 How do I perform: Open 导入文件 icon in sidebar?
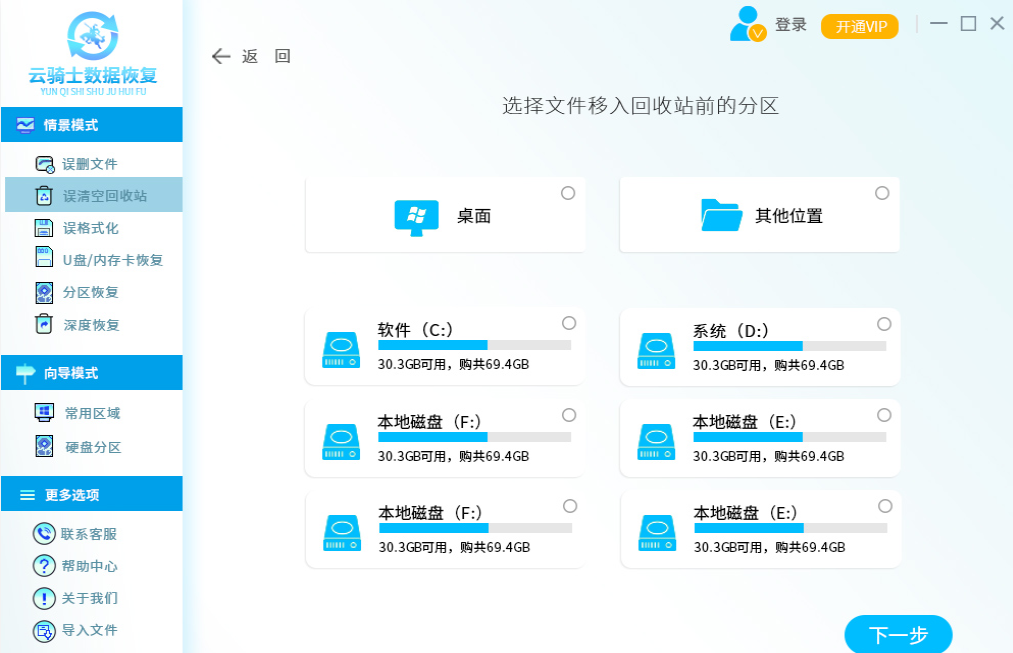click(x=44, y=630)
